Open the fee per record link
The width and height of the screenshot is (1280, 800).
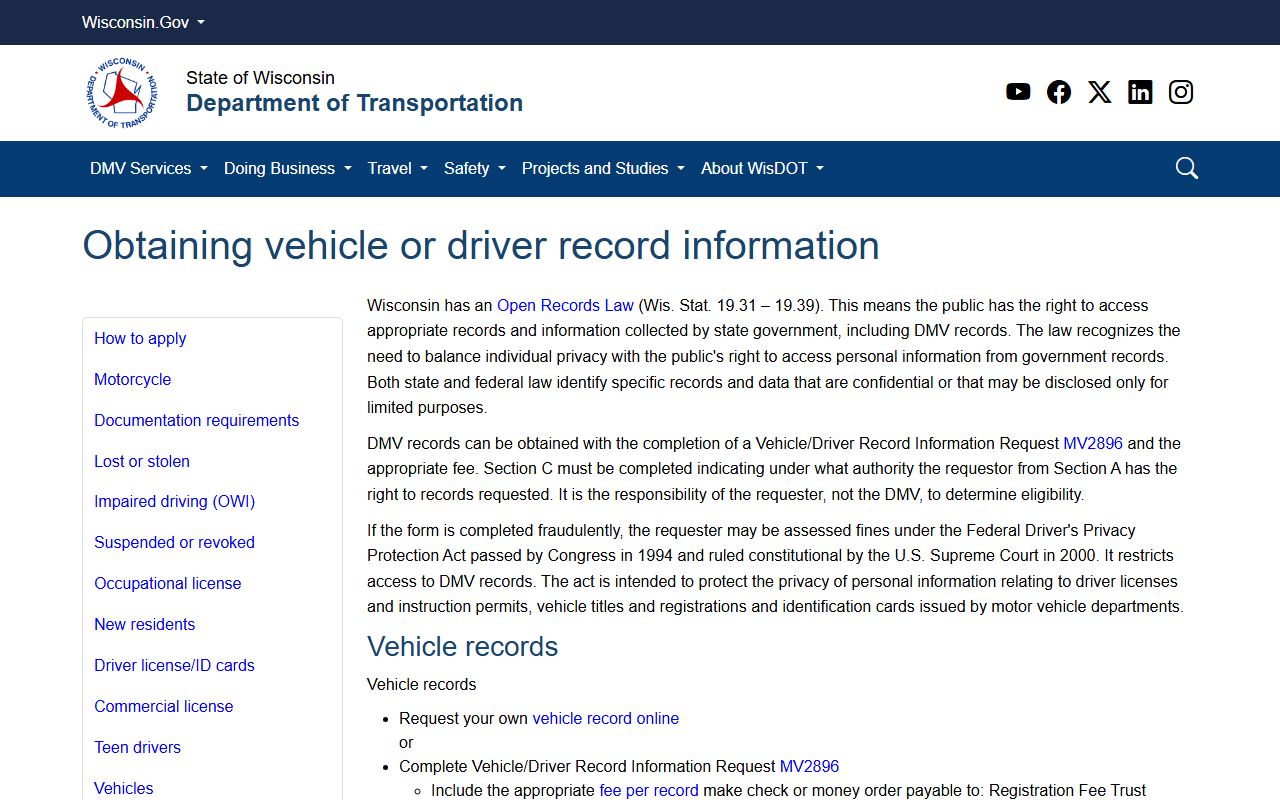649,790
